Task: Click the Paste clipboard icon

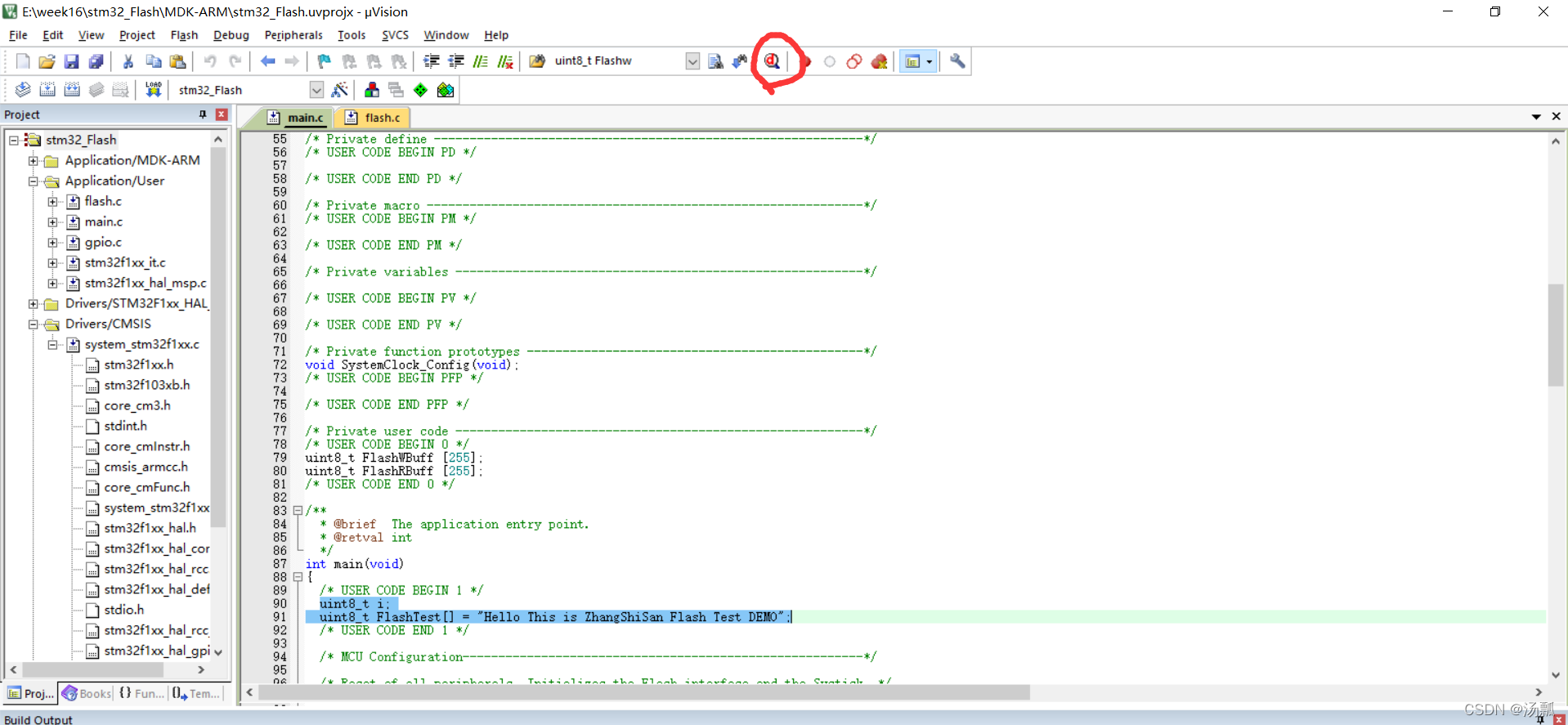Action: click(x=177, y=61)
